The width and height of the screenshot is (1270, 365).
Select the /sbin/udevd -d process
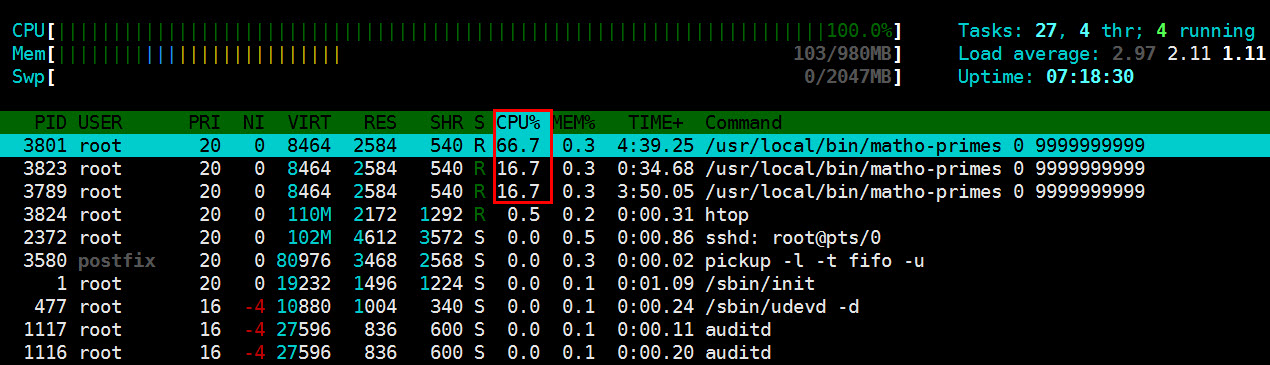click(x=635, y=307)
